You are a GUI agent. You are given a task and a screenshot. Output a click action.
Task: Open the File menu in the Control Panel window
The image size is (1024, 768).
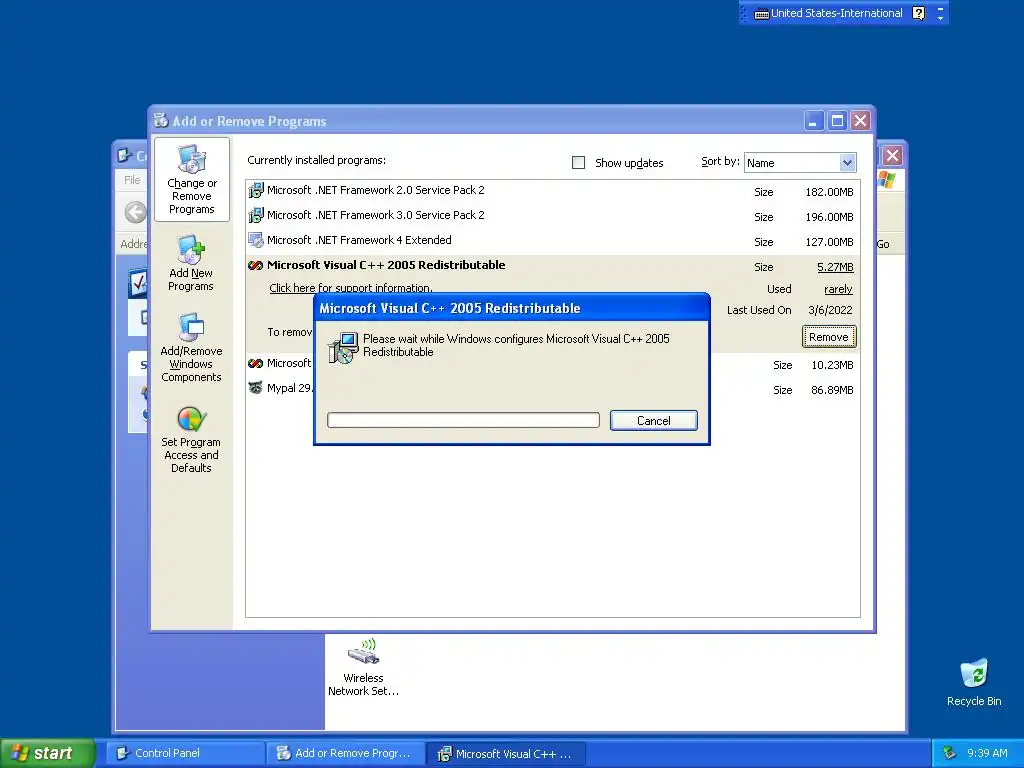point(132,180)
